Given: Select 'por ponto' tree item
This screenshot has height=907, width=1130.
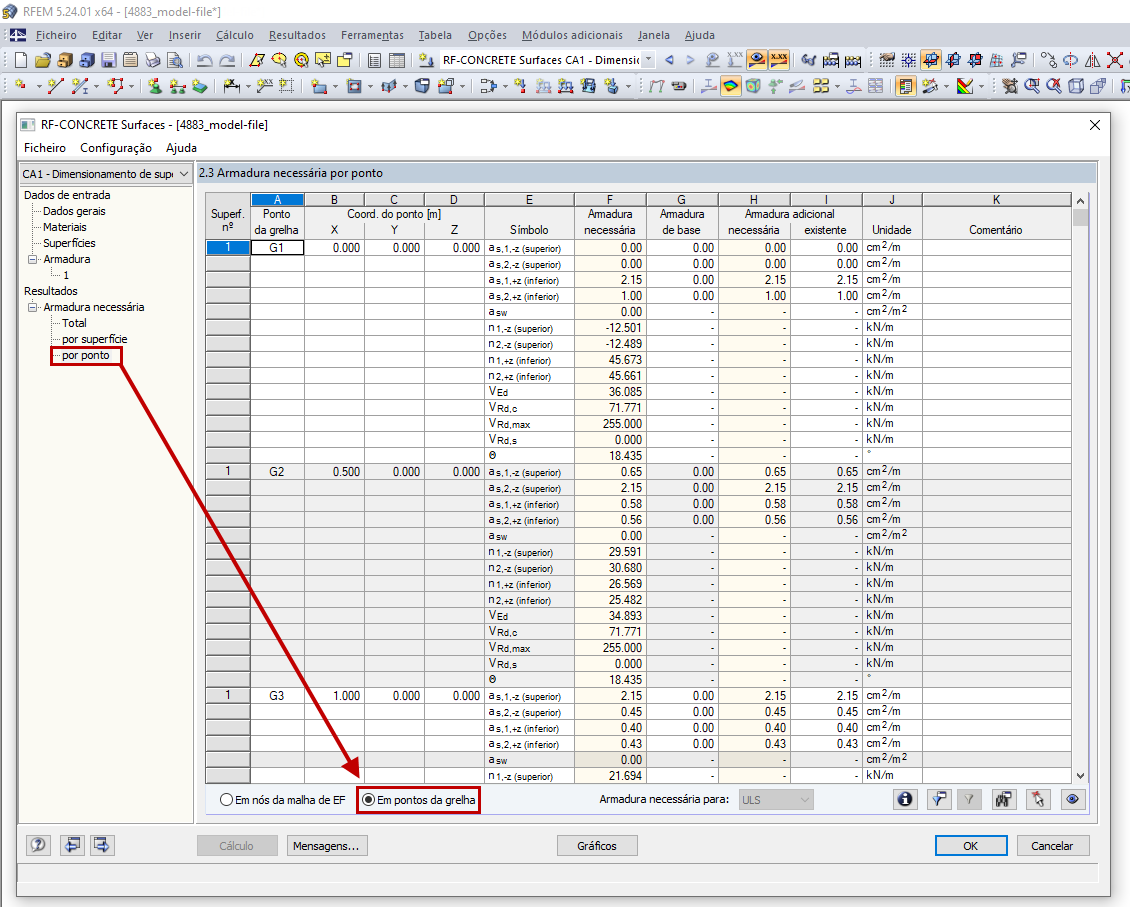Looking at the screenshot, I should click(86, 355).
